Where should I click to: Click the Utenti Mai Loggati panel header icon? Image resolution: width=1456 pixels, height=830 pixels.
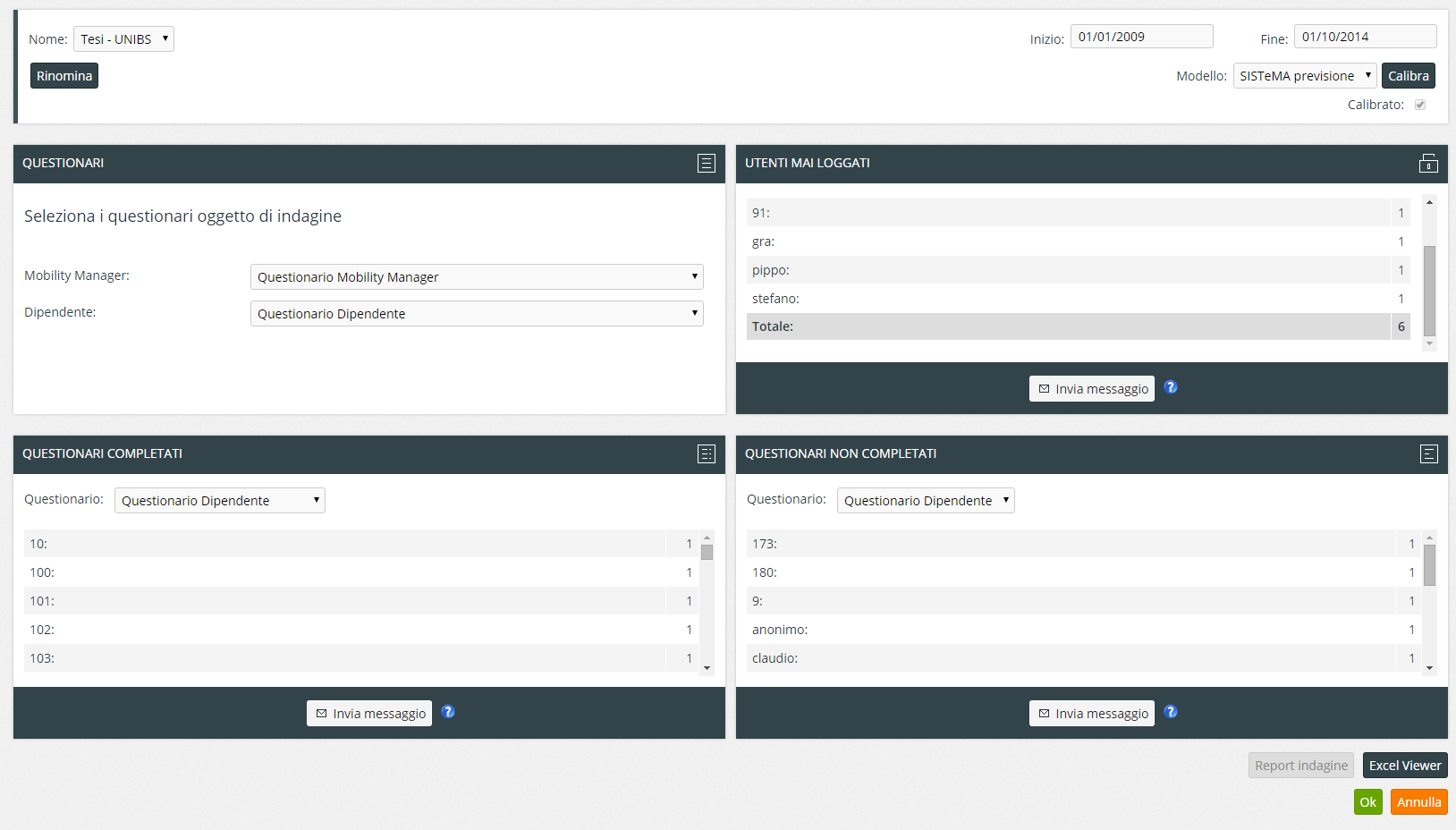coord(1429,163)
